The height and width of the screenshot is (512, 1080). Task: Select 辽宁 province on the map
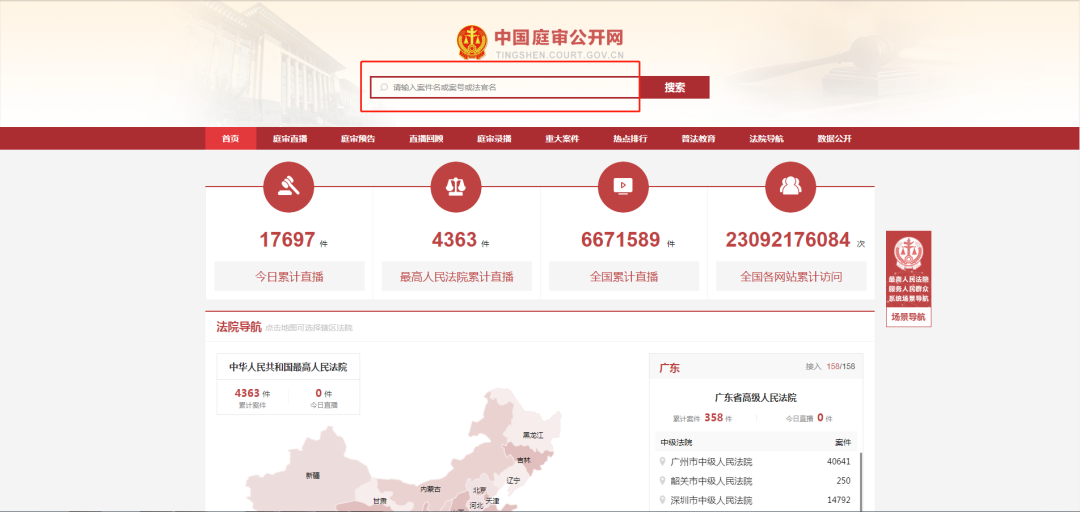click(513, 480)
